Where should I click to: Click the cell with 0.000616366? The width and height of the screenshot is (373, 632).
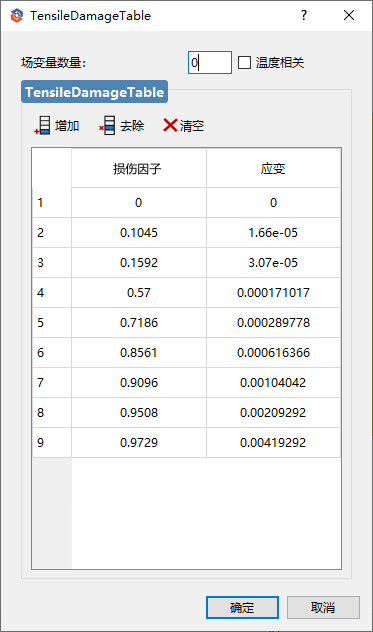[273, 353]
